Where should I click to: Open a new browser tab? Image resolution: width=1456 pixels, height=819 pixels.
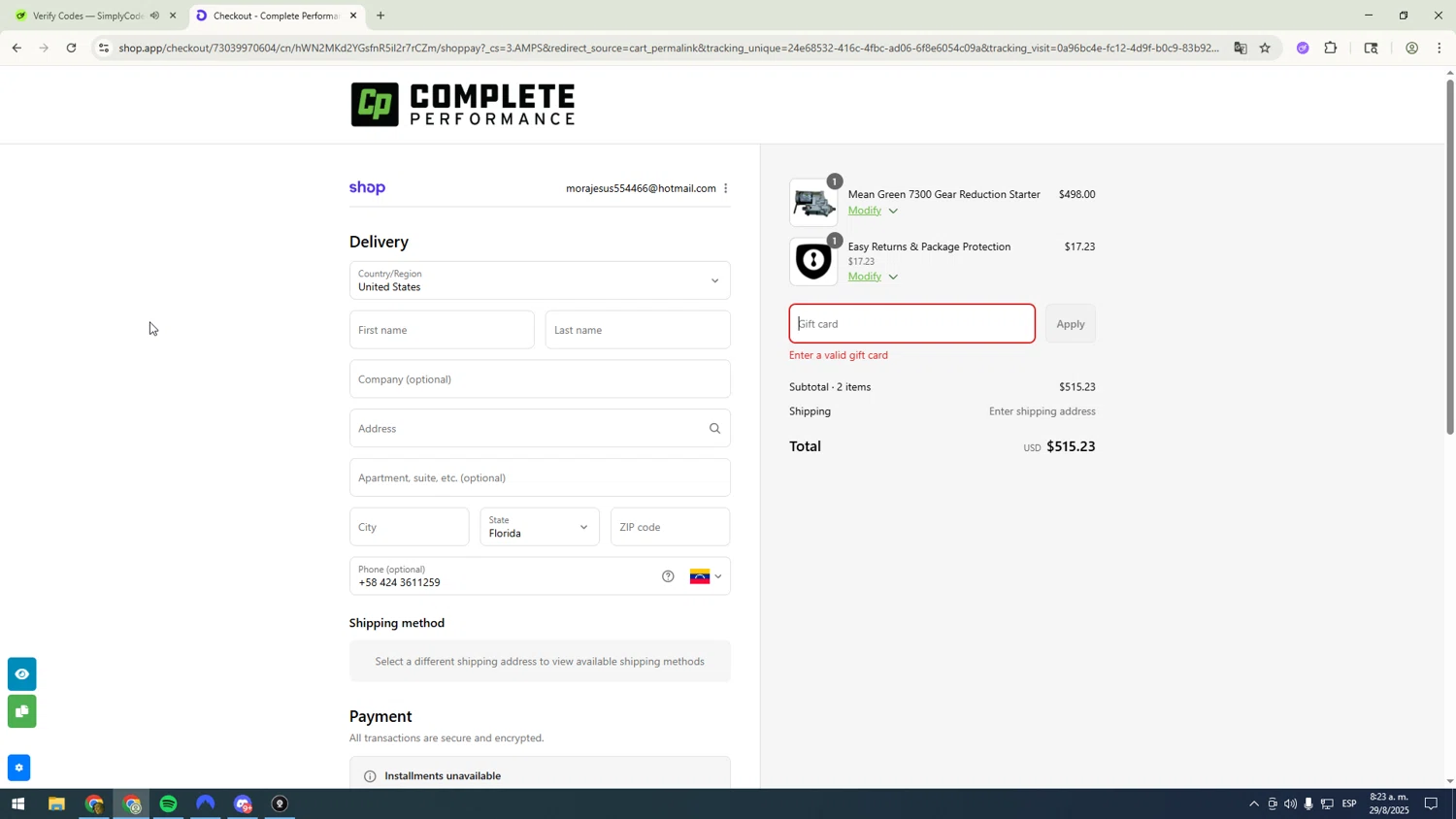[x=381, y=16]
